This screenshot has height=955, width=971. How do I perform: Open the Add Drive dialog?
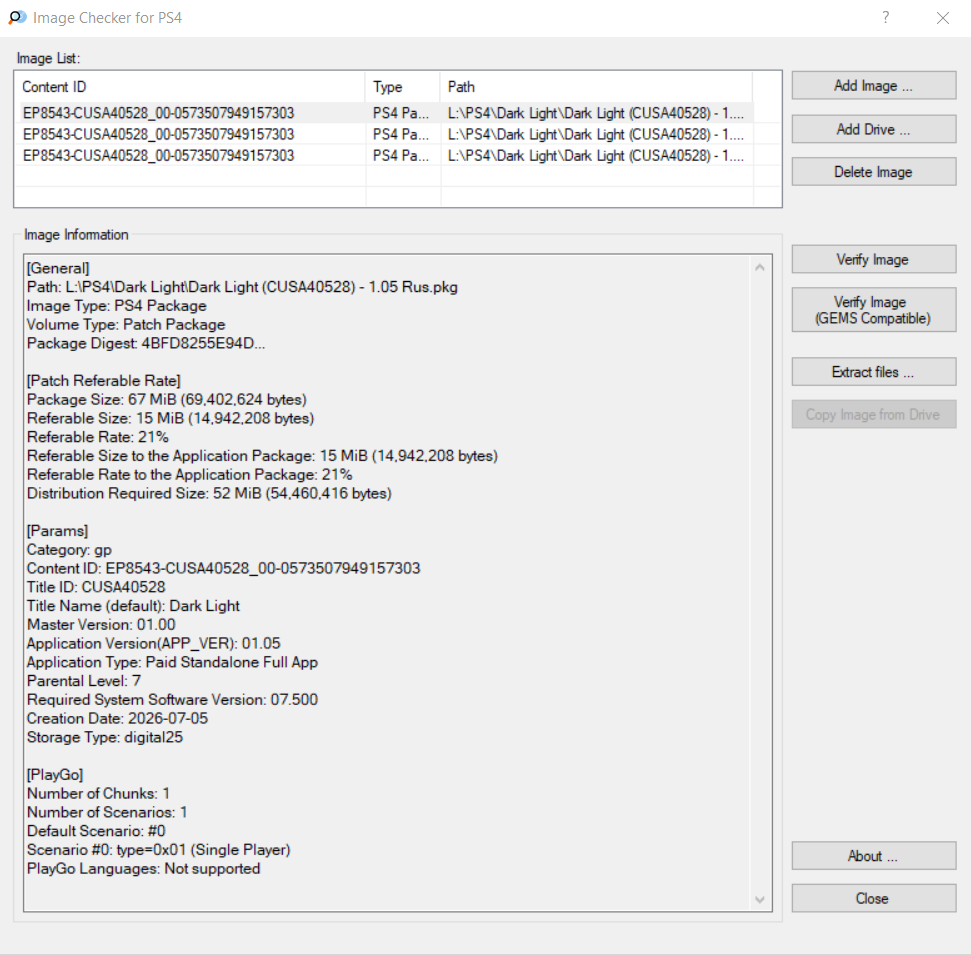pyautogui.click(x=874, y=129)
